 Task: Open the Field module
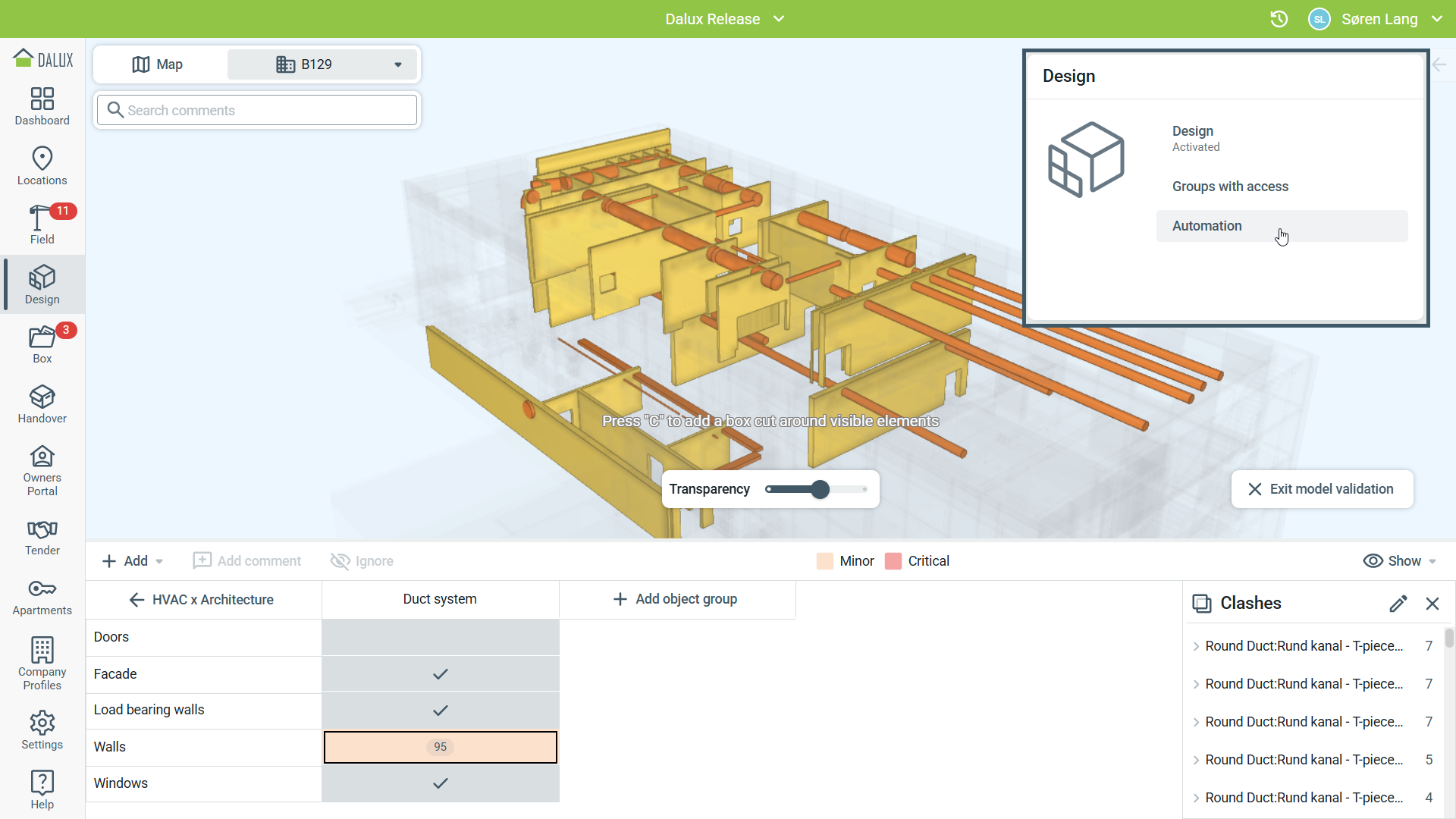(x=42, y=225)
